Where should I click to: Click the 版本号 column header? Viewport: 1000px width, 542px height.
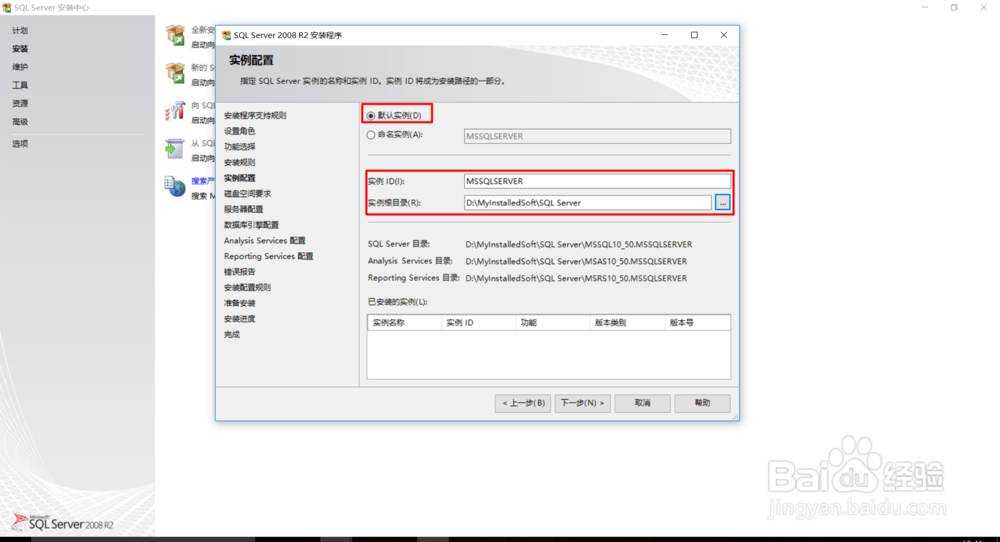pos(698,323)
